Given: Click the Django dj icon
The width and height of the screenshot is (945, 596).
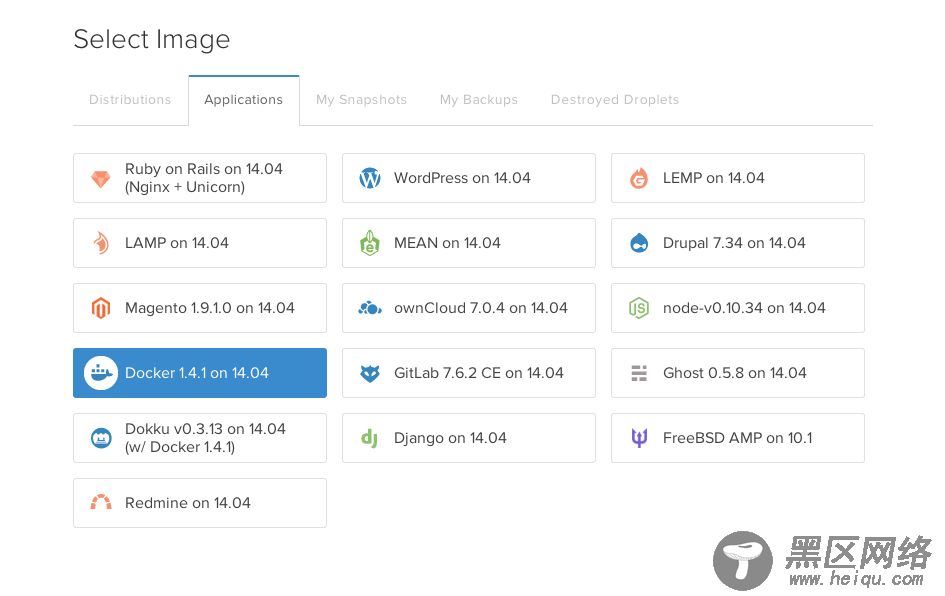Looking at the screenshot, I should (x=369, y=438).
